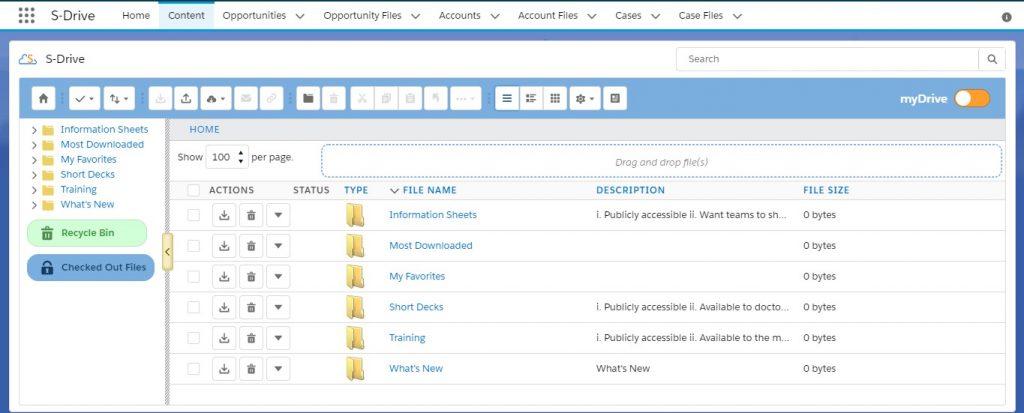Expand the Short Decks tree node
The image size is (1024, 413).
point(34,175)
